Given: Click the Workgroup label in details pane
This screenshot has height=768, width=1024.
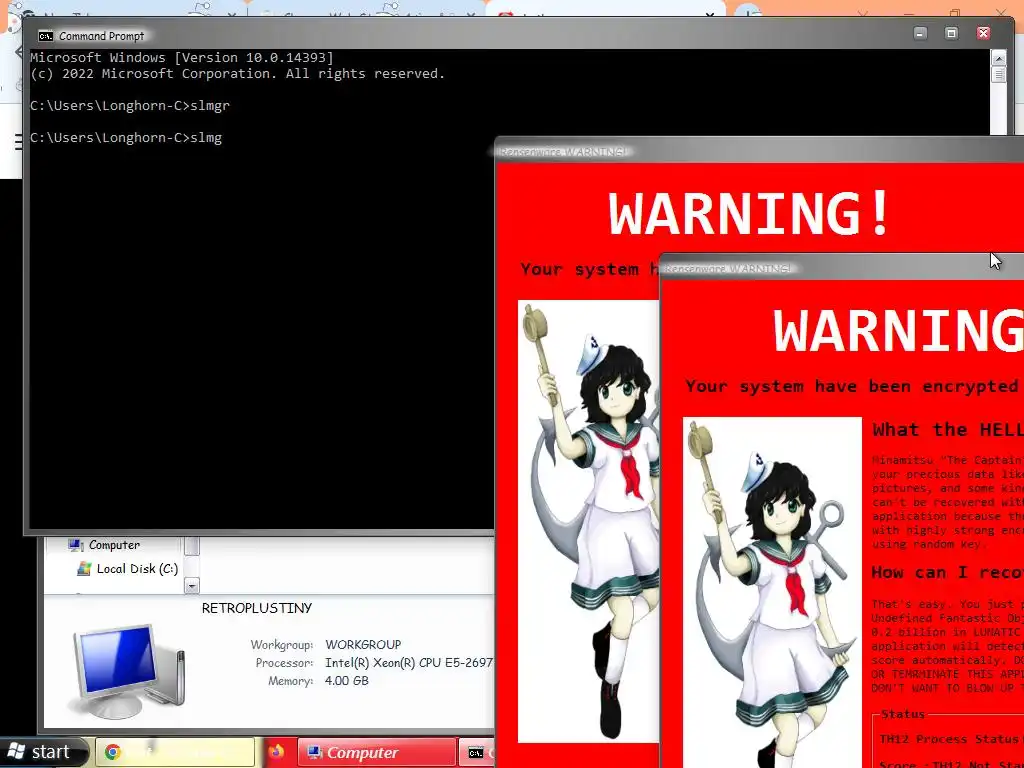Looking at the screenshot, I should pyautogui.click(x=281, y=645).
